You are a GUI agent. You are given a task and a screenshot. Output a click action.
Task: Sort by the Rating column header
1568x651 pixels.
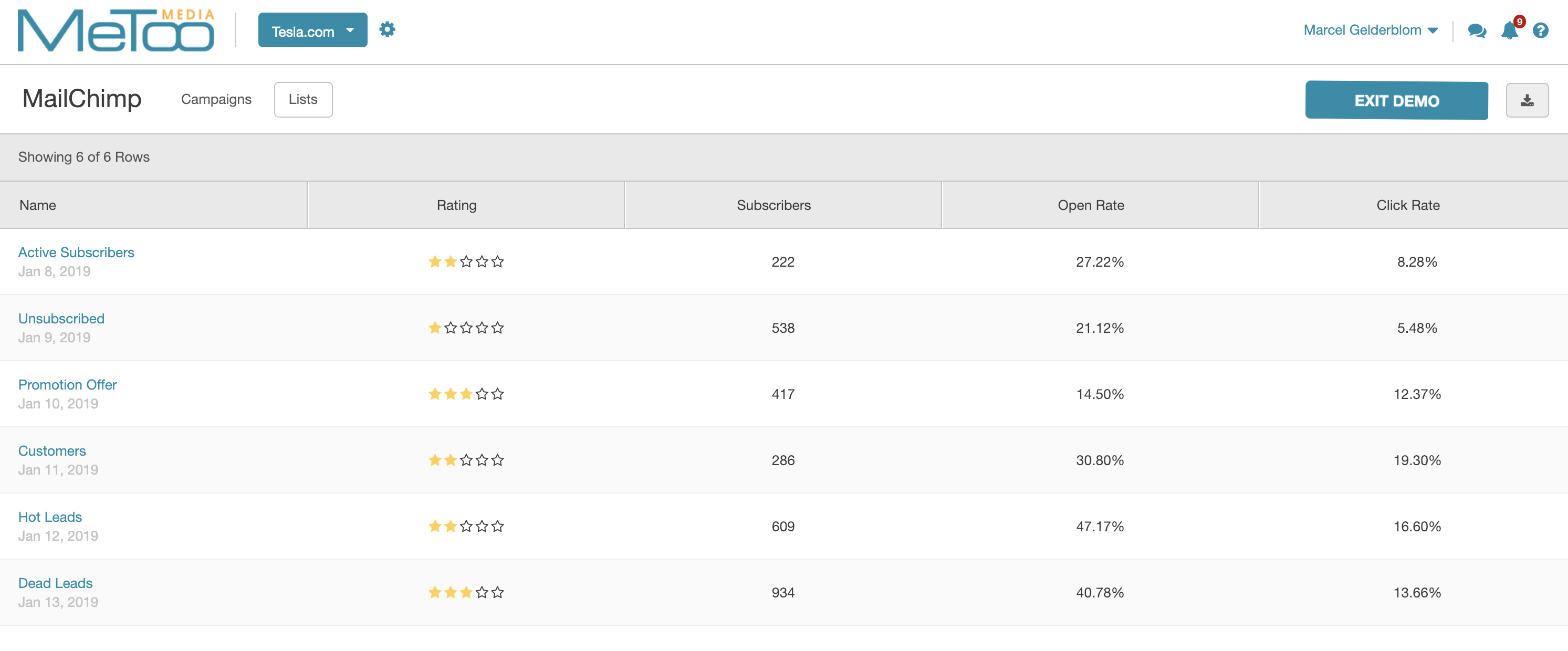point(466,205)
